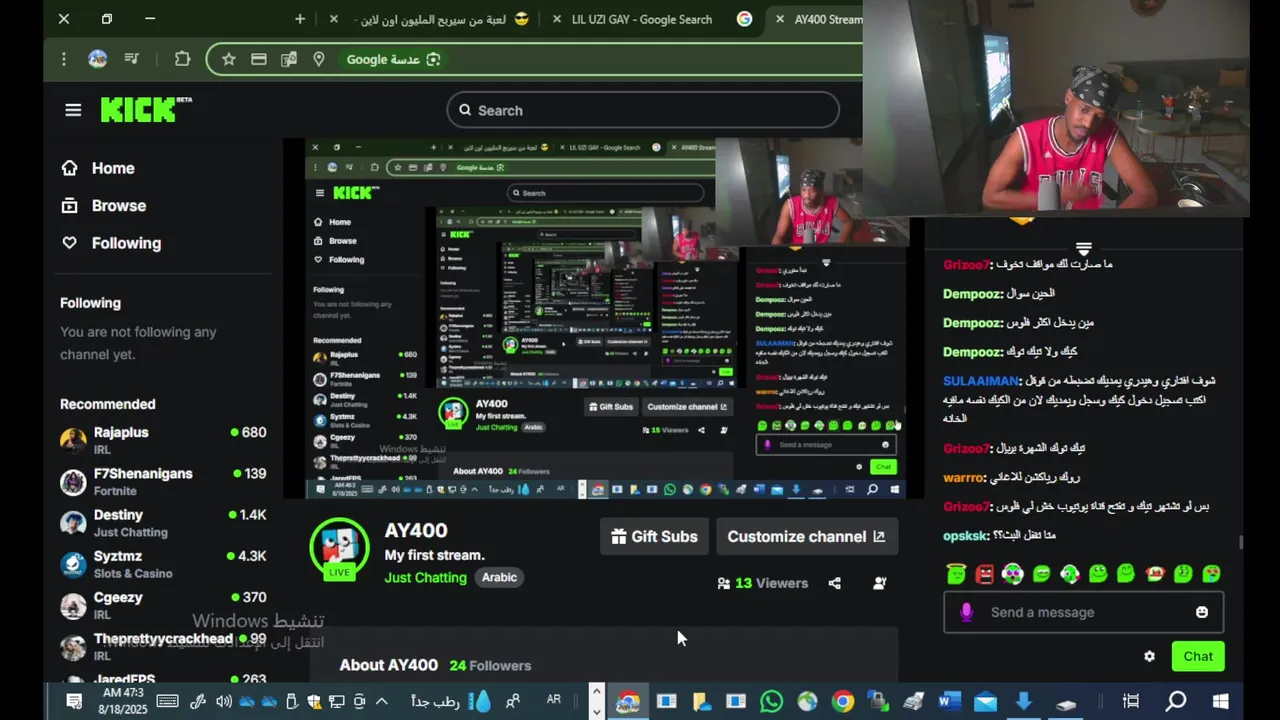The height and width of the screenshot is (720, 1280).
Task: Click SULAAIMAN username in chat
Action: 981,381
